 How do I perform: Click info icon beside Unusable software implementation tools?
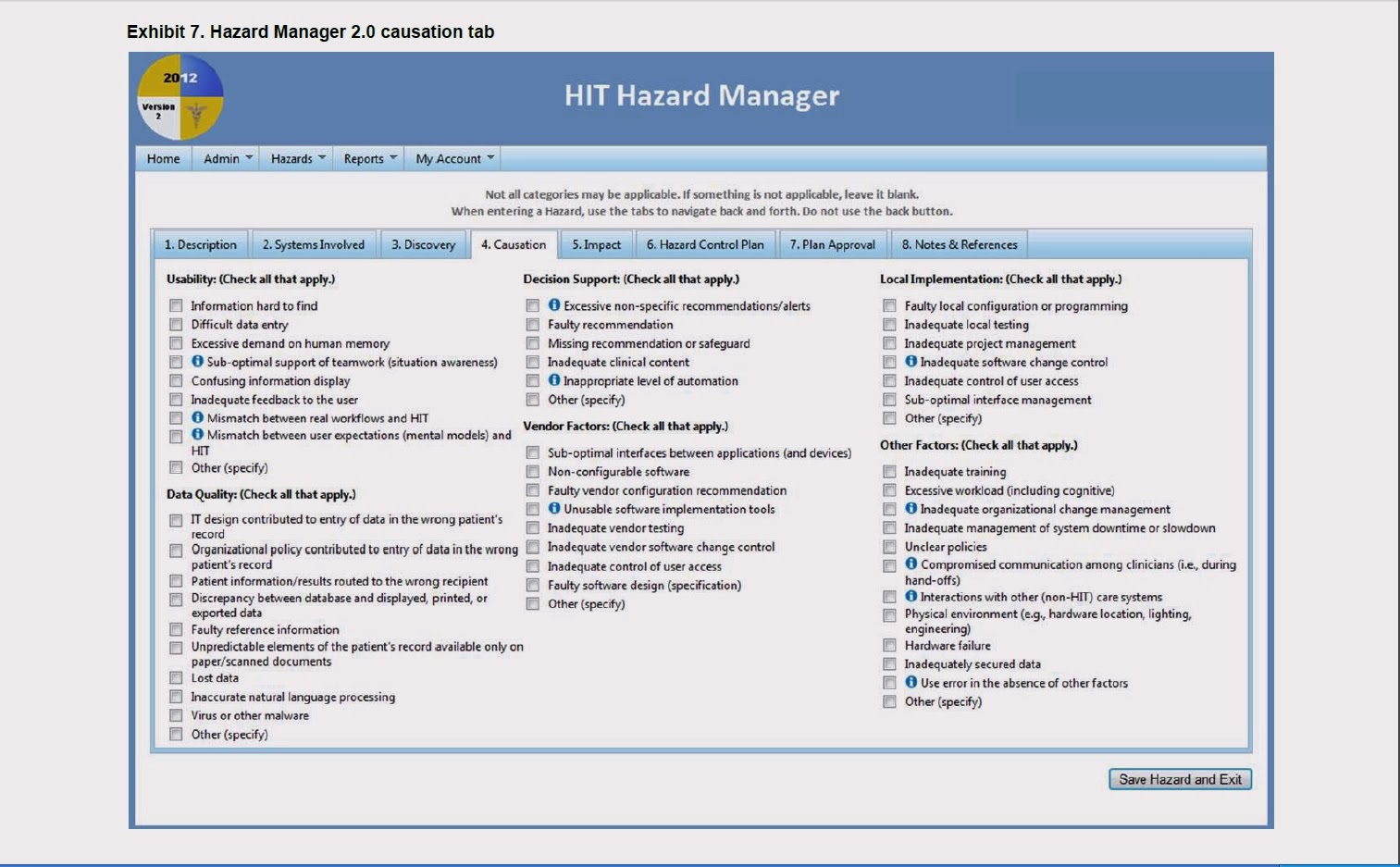[554, 508]
